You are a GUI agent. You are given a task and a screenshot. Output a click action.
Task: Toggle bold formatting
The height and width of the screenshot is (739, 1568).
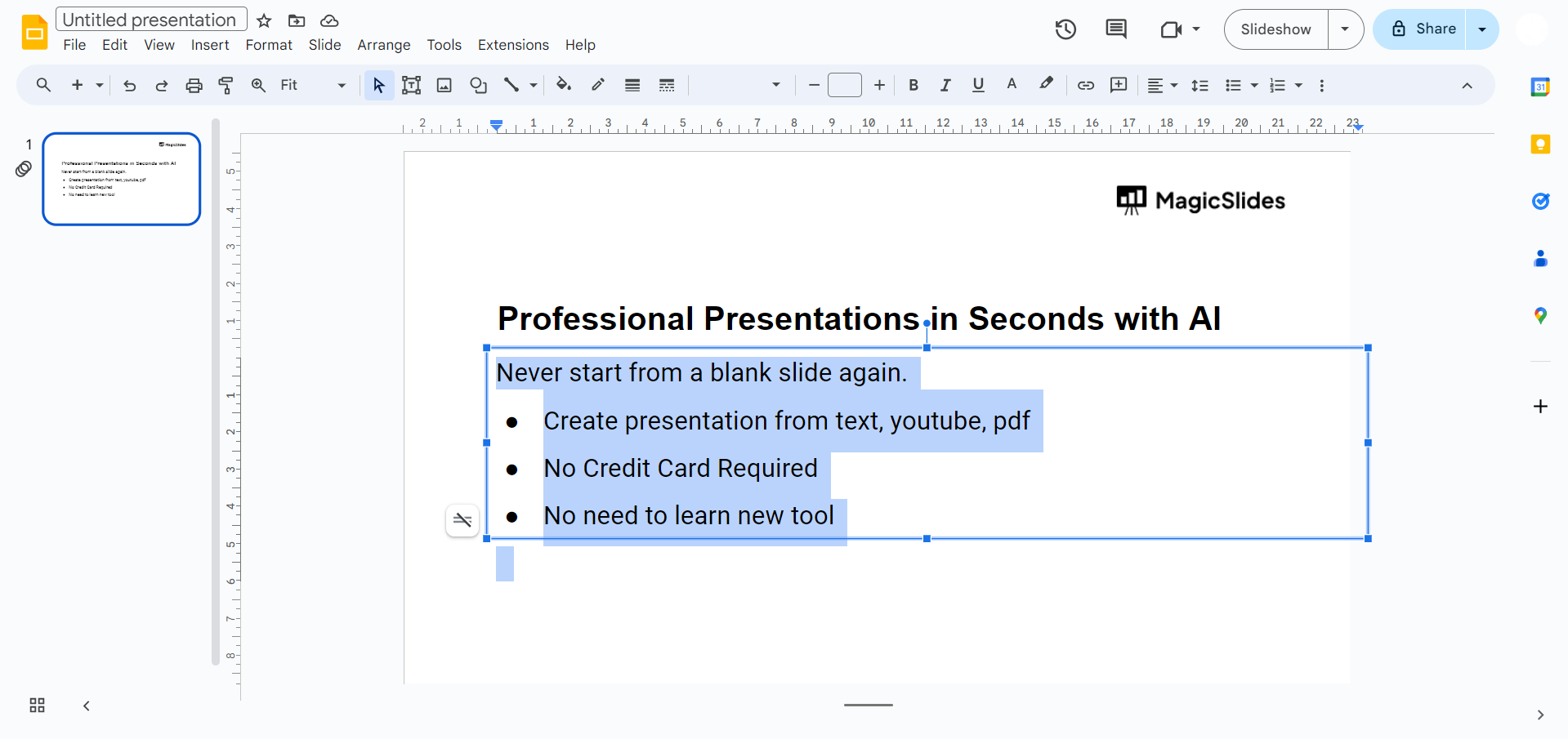tap(914, 85)
